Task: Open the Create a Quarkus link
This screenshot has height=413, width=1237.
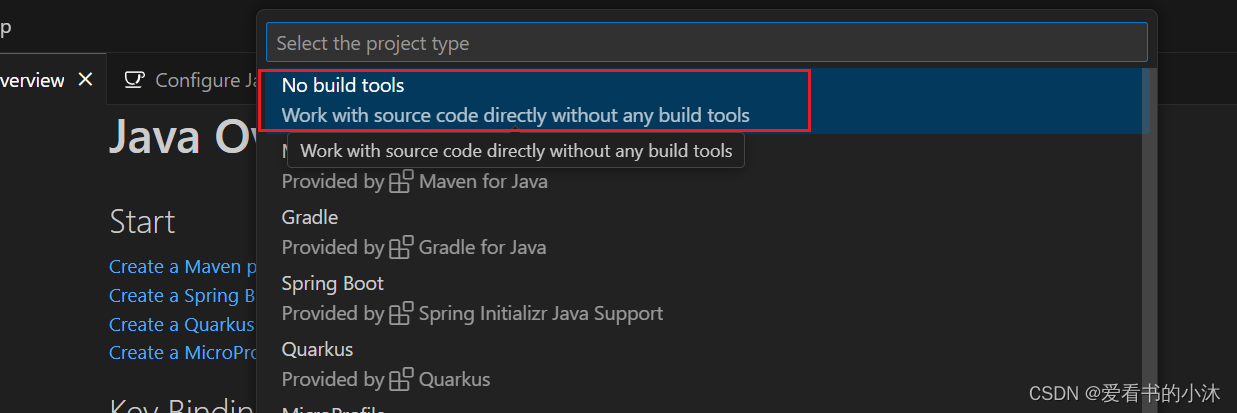Action: (183, 325)
